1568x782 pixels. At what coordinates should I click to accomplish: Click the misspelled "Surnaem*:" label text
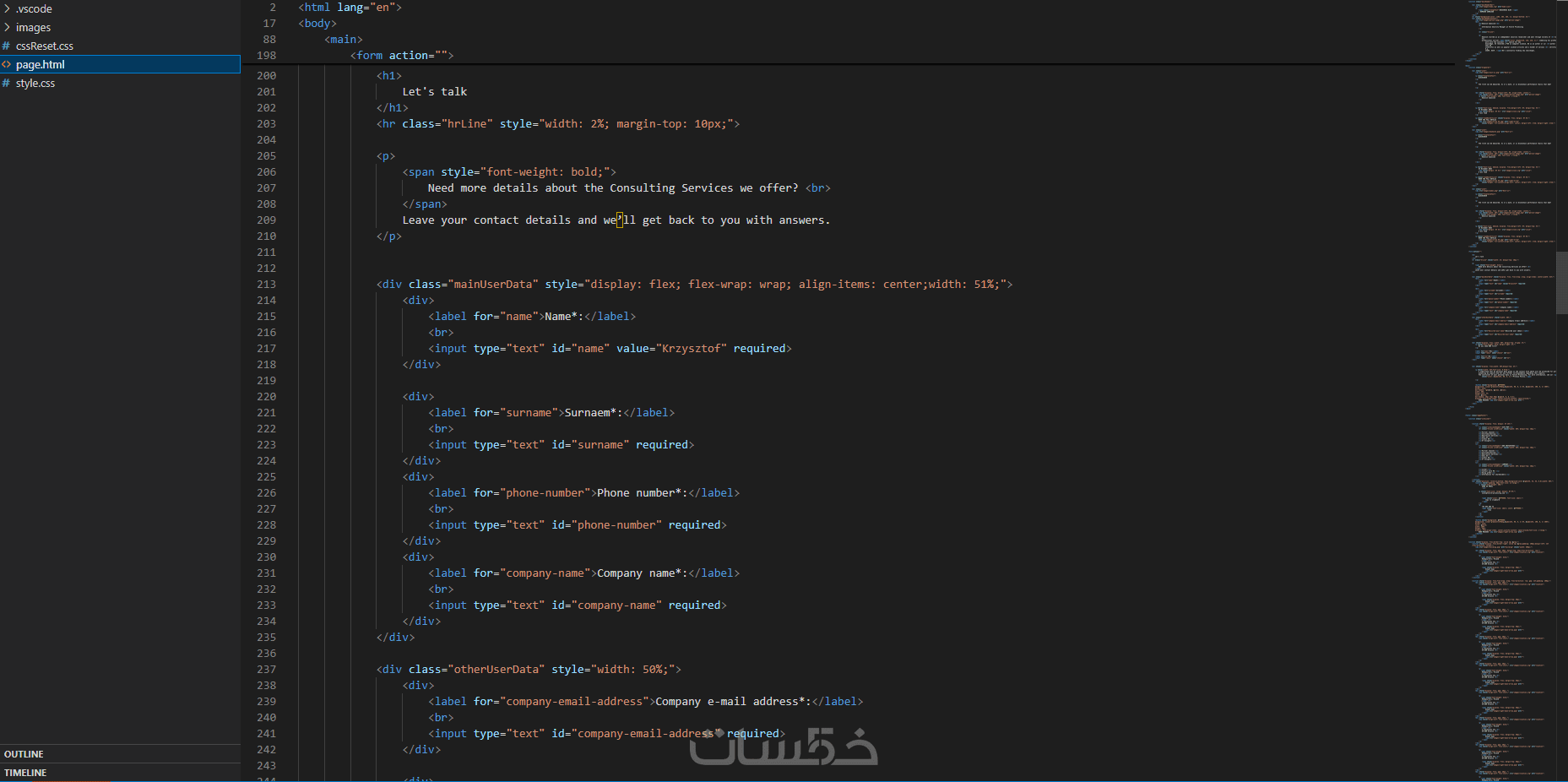pos(594,413)
